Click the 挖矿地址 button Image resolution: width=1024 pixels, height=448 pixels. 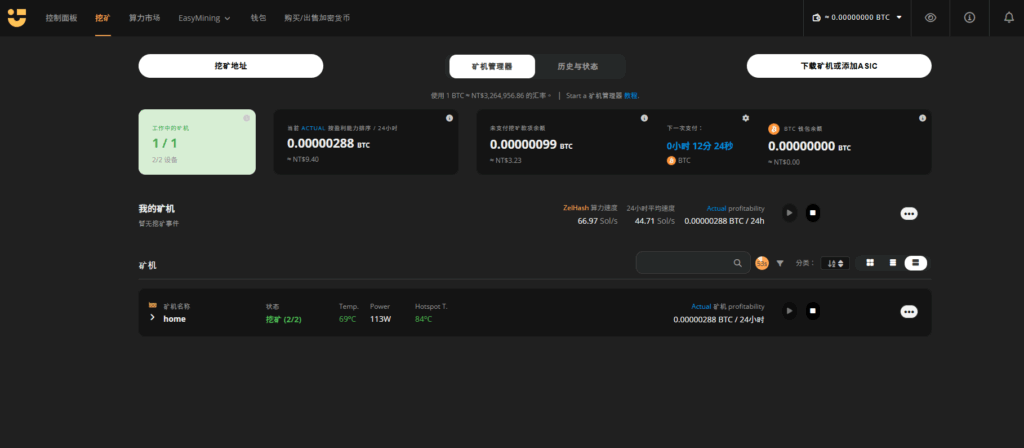point(230,66)
